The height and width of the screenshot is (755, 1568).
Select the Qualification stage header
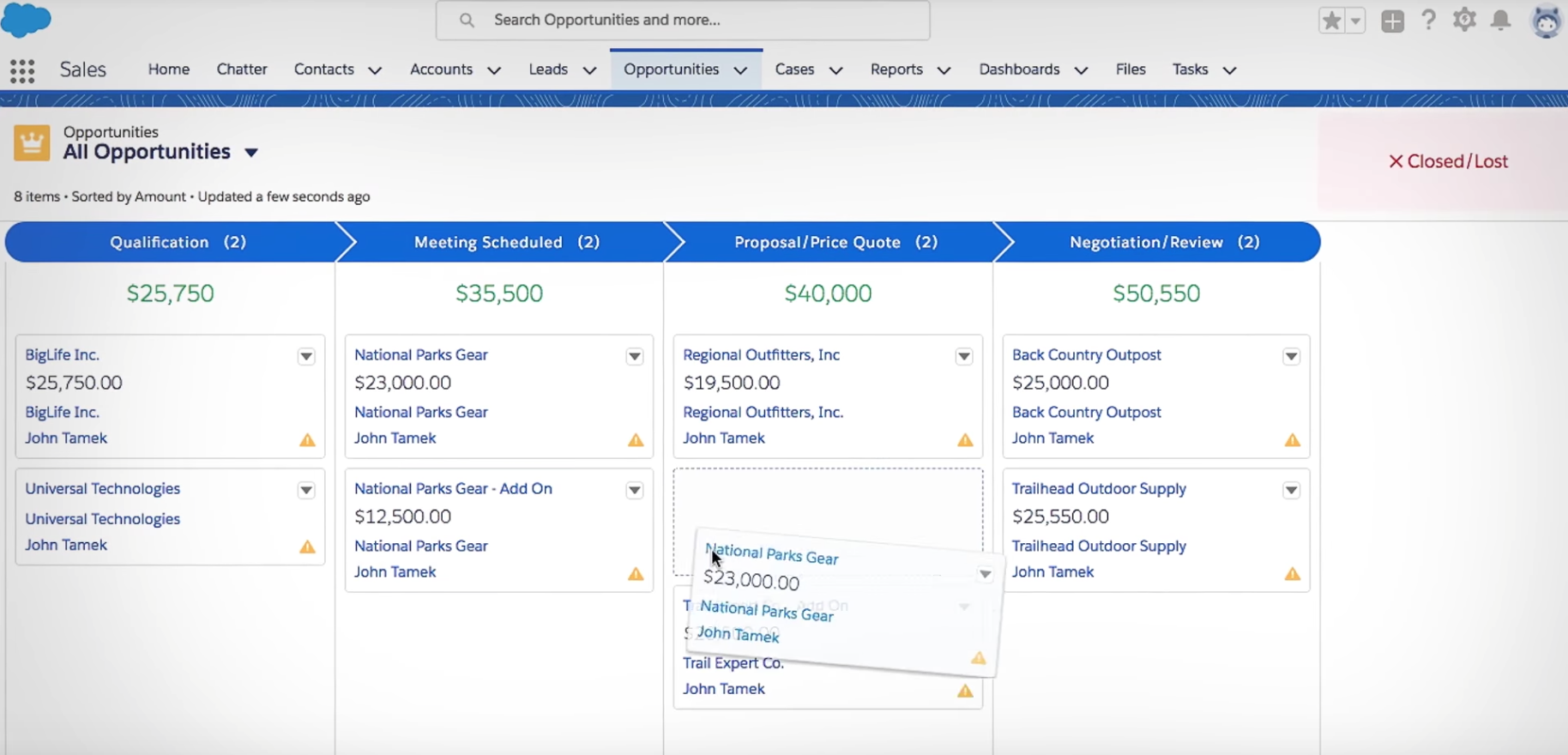pos(178,242)
